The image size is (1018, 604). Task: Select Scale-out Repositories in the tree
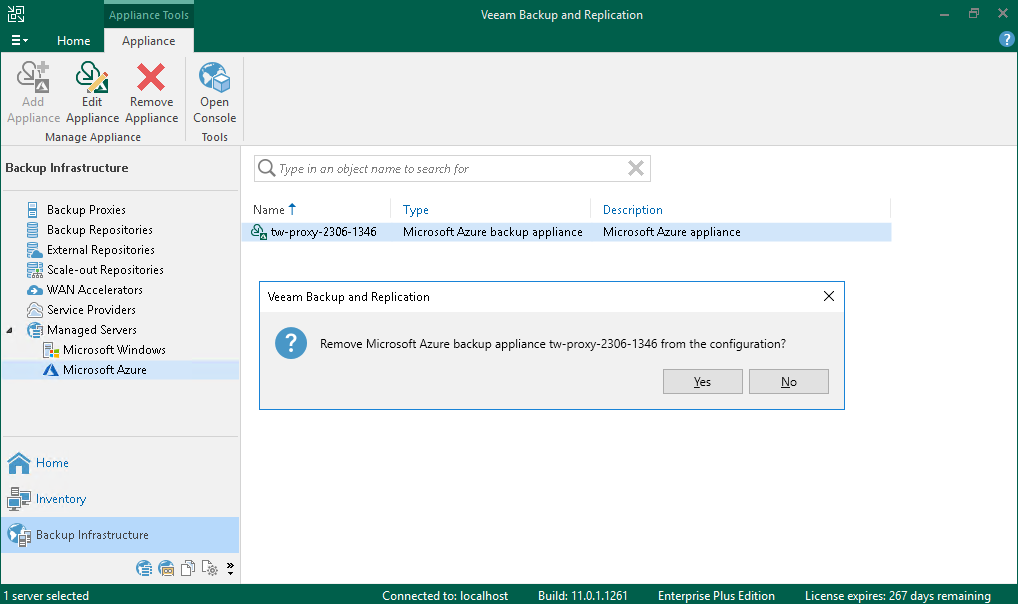coord(105,270)
